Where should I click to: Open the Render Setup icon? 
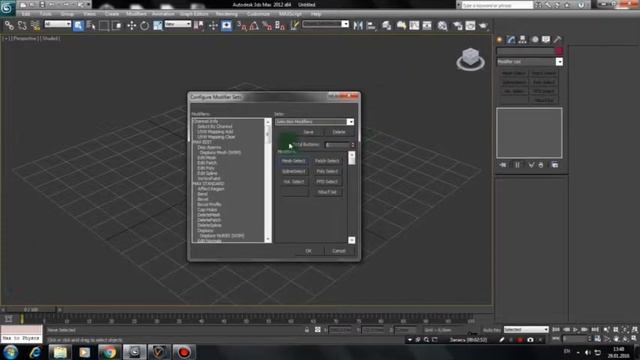point(457,26)
